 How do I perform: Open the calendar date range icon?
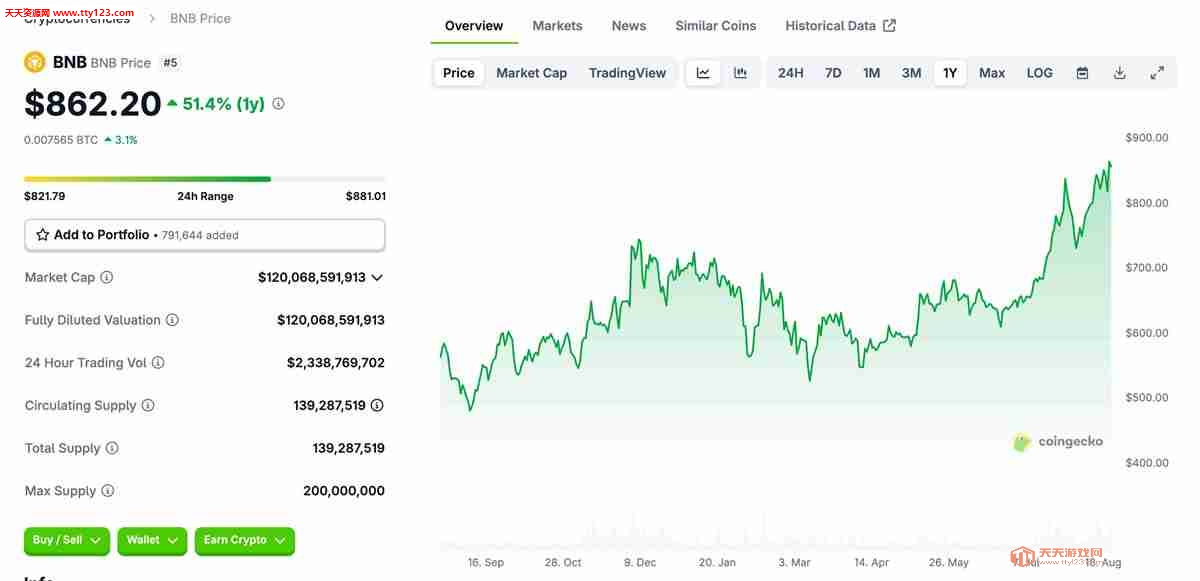(x=1082, y=73)
